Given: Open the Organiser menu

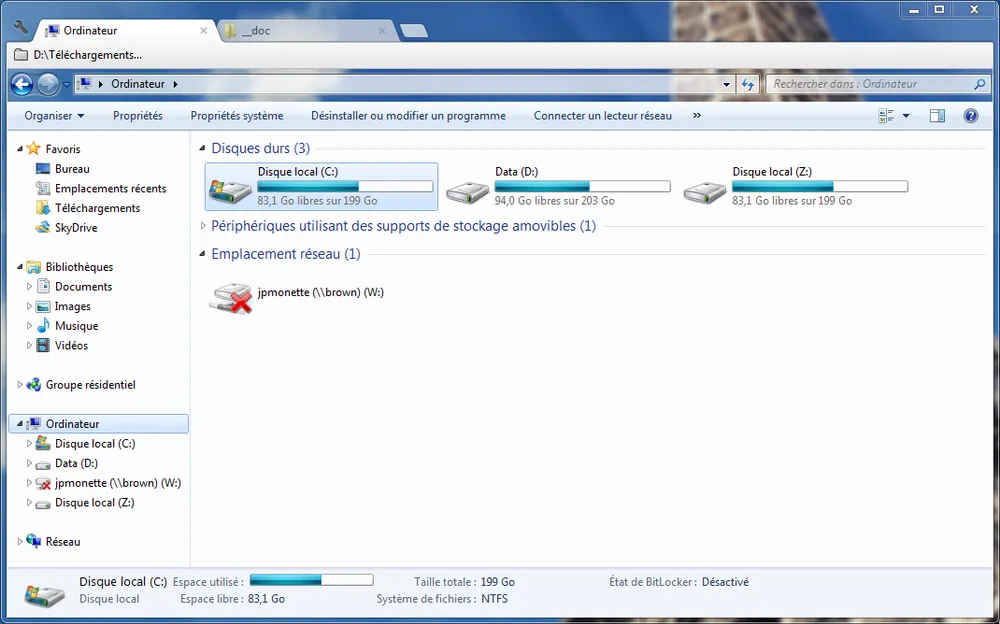Looking at the screenshot, I should tap(54, 115).
